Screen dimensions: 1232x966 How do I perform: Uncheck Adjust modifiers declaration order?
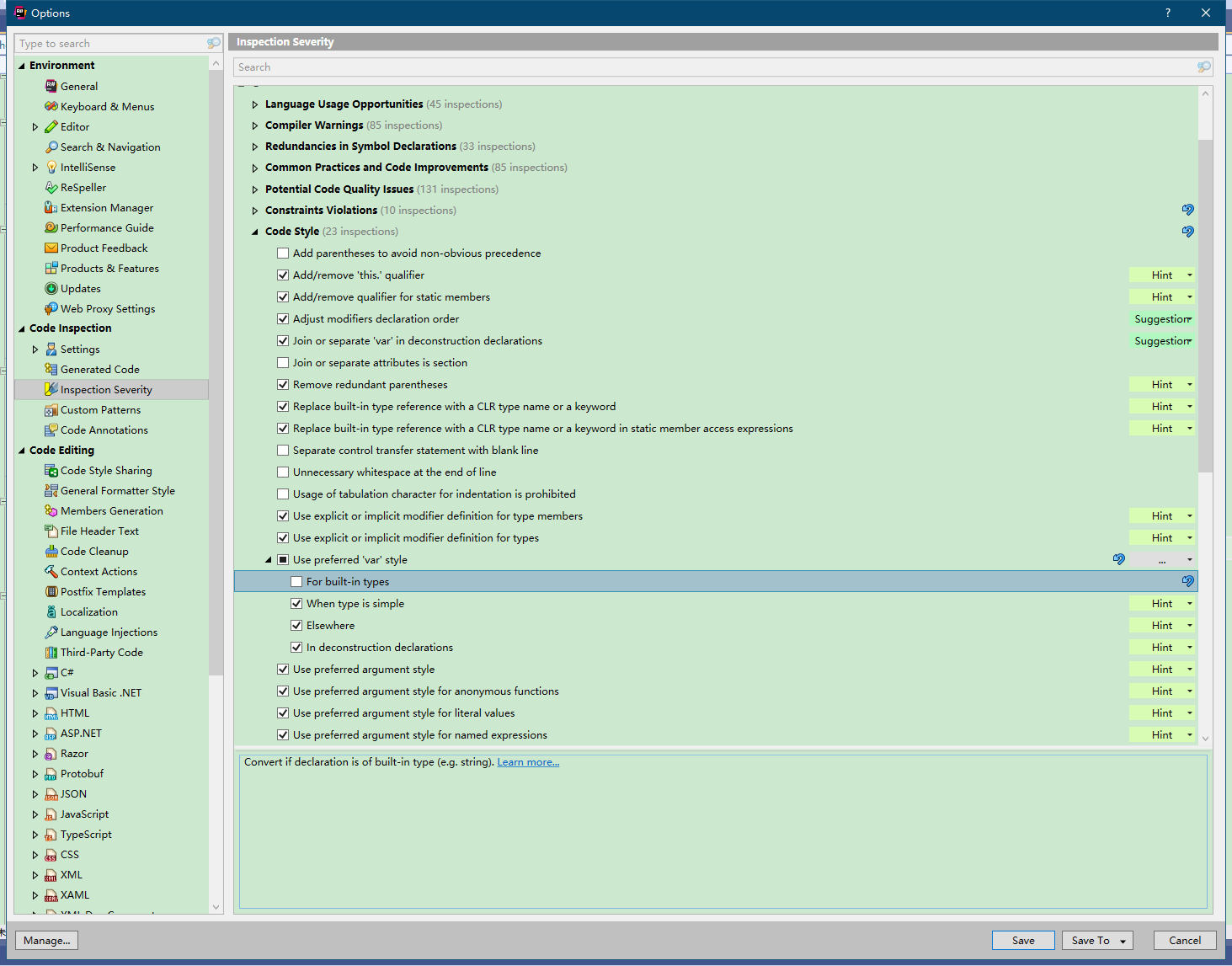283,318
